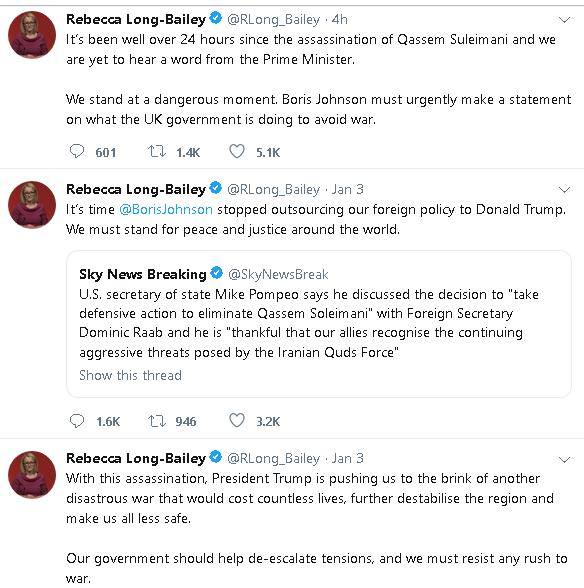Click avatar beside the 'With this assassination' tweet
584x588 pixels.
pos(32,475)
